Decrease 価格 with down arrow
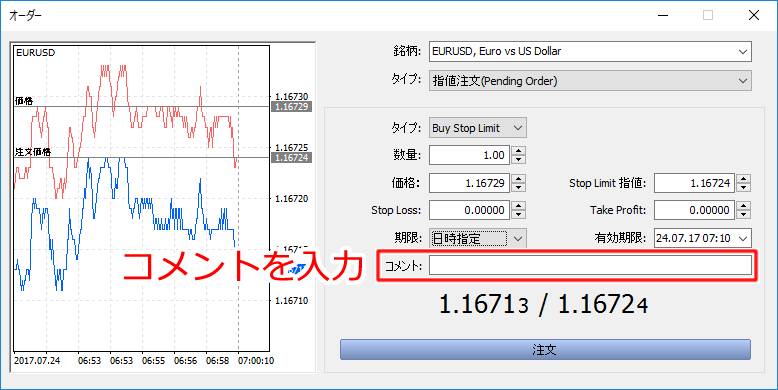The height and width of the screenshot is (390, 778). [518, 188]
